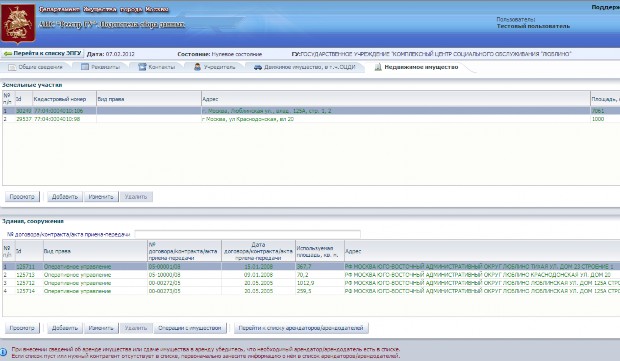620x361 pixels.
Task: Click Адрес header in buildings table
Action: [x=482, y=251]
